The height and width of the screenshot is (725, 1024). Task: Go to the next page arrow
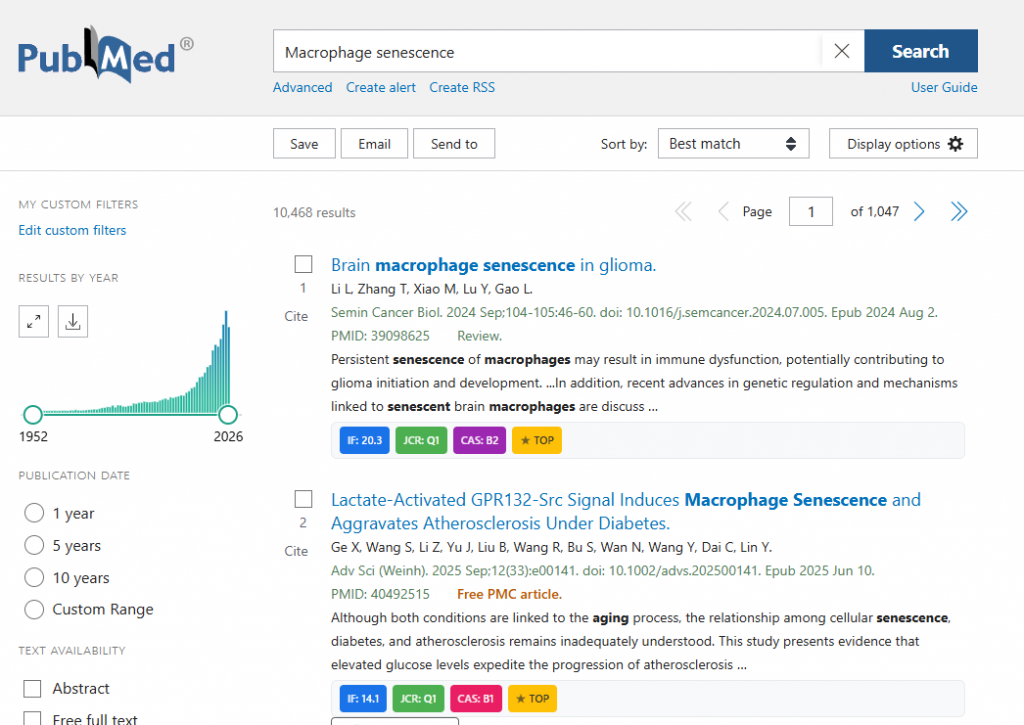(919, 212)
